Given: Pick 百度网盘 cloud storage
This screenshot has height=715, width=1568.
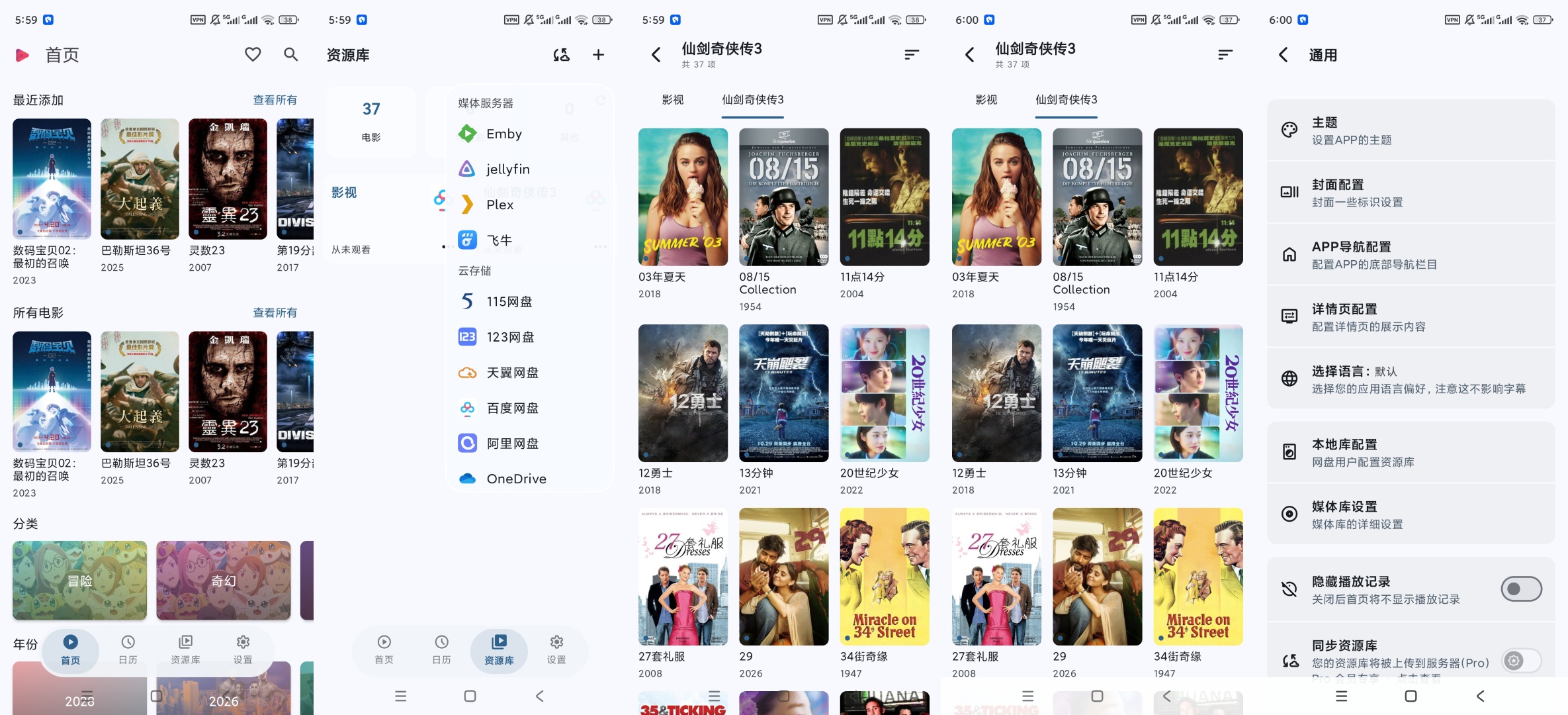Looking at the screenshot, I should click(529, 408).
